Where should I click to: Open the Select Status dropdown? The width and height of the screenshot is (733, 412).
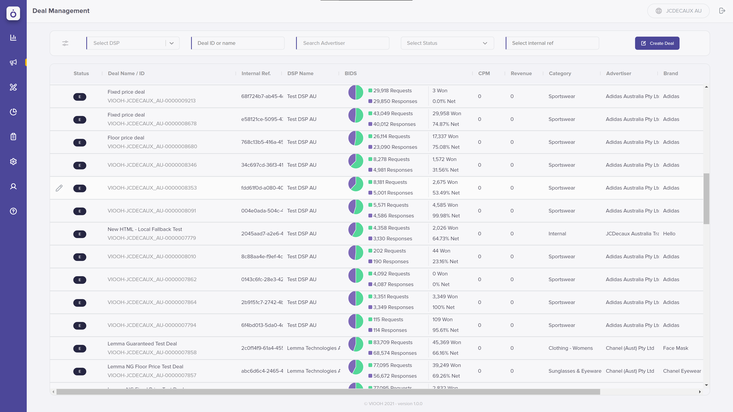(446, 43)
